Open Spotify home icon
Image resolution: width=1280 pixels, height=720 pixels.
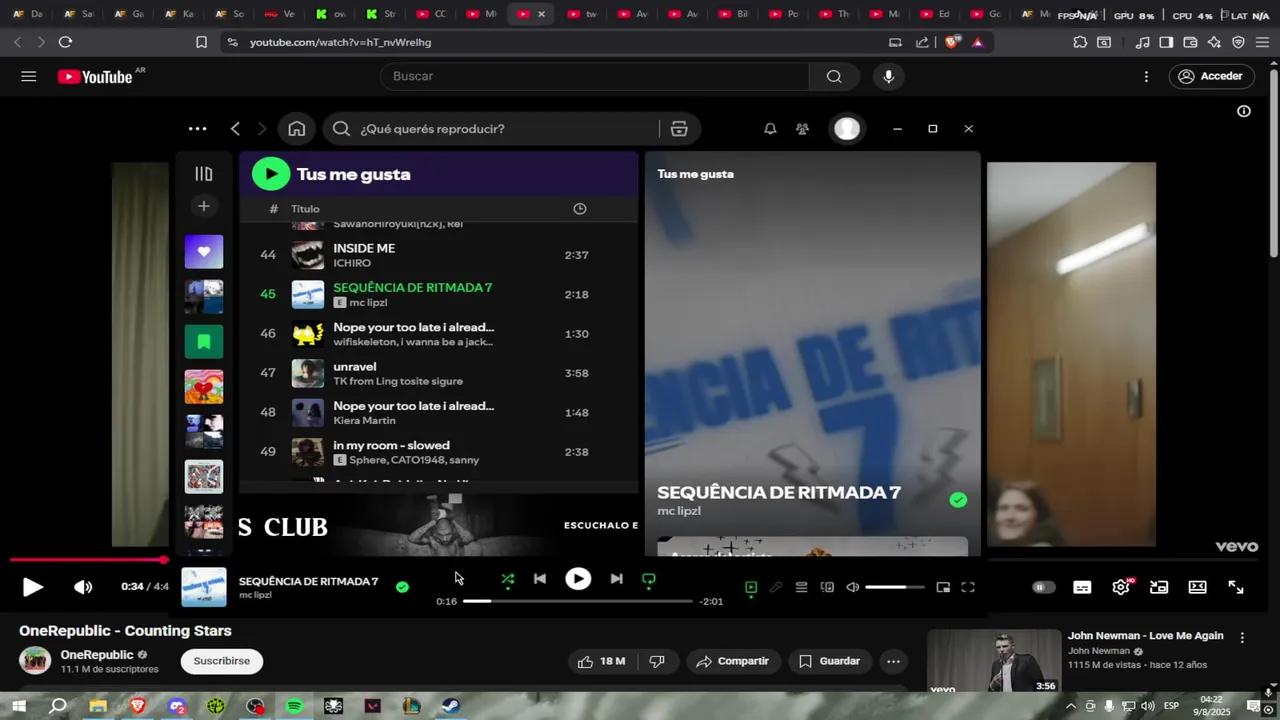[297, 129]
